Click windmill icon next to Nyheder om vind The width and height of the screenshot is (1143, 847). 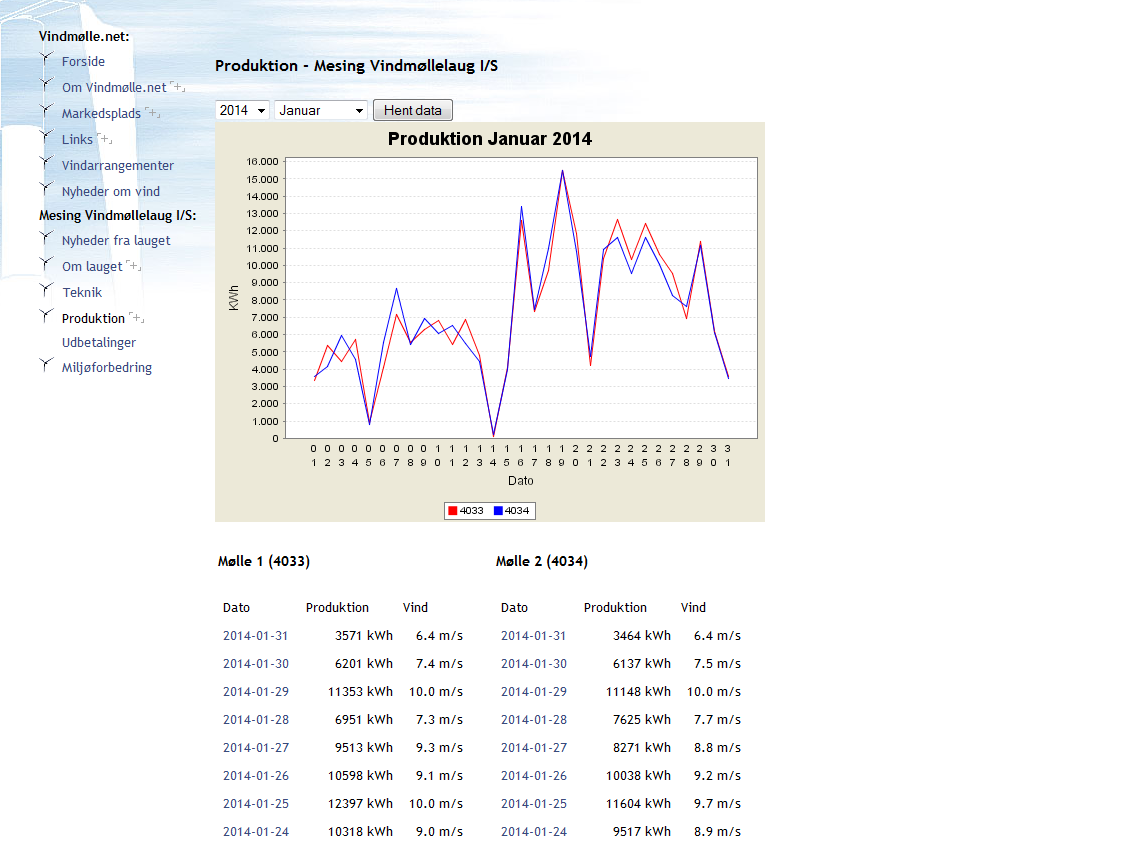pos(45,190)
